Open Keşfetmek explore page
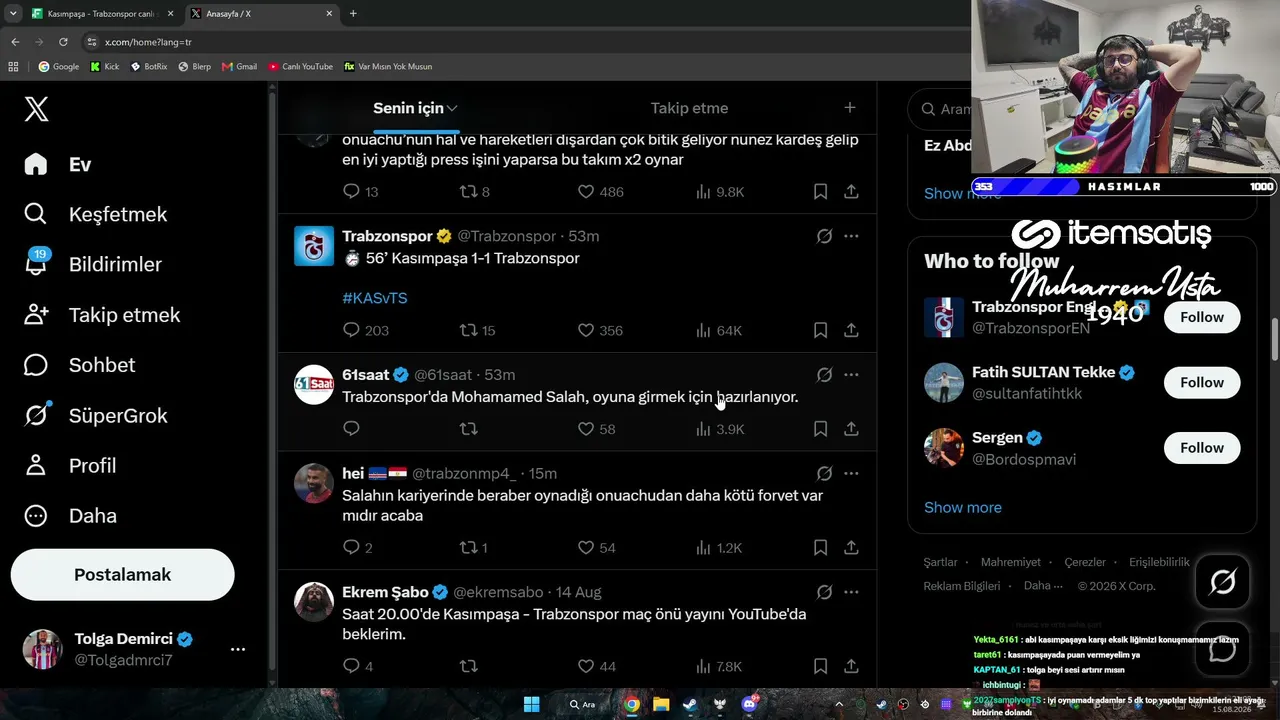The height and width of the screenshot is (720, 1280). coord(95,214)
